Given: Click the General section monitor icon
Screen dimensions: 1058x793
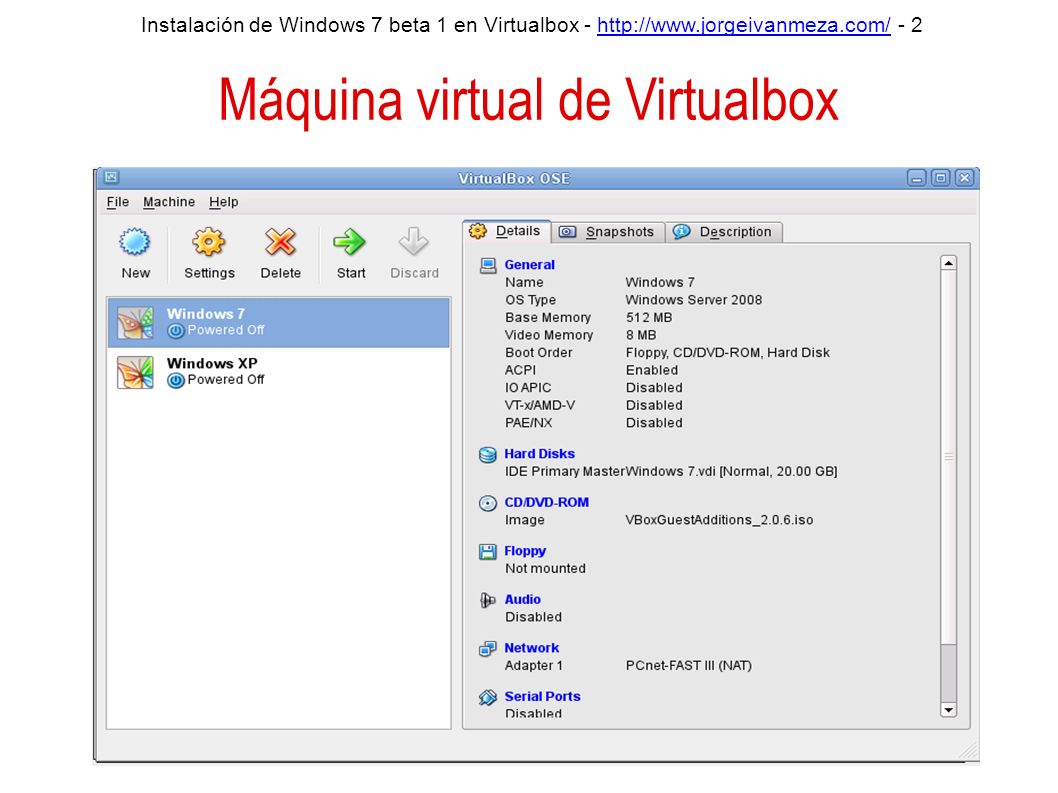Looking at the screenshot, I should click(x=488, y=265).
